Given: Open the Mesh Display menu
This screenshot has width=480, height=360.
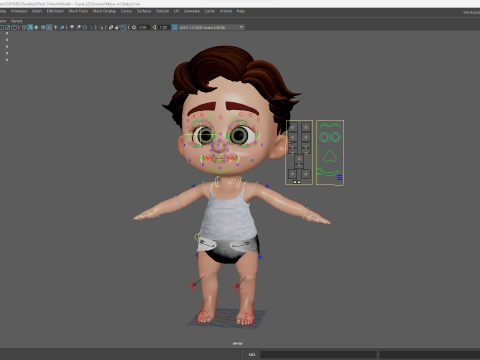Looking at the screenshot, I should click(104, 11).
